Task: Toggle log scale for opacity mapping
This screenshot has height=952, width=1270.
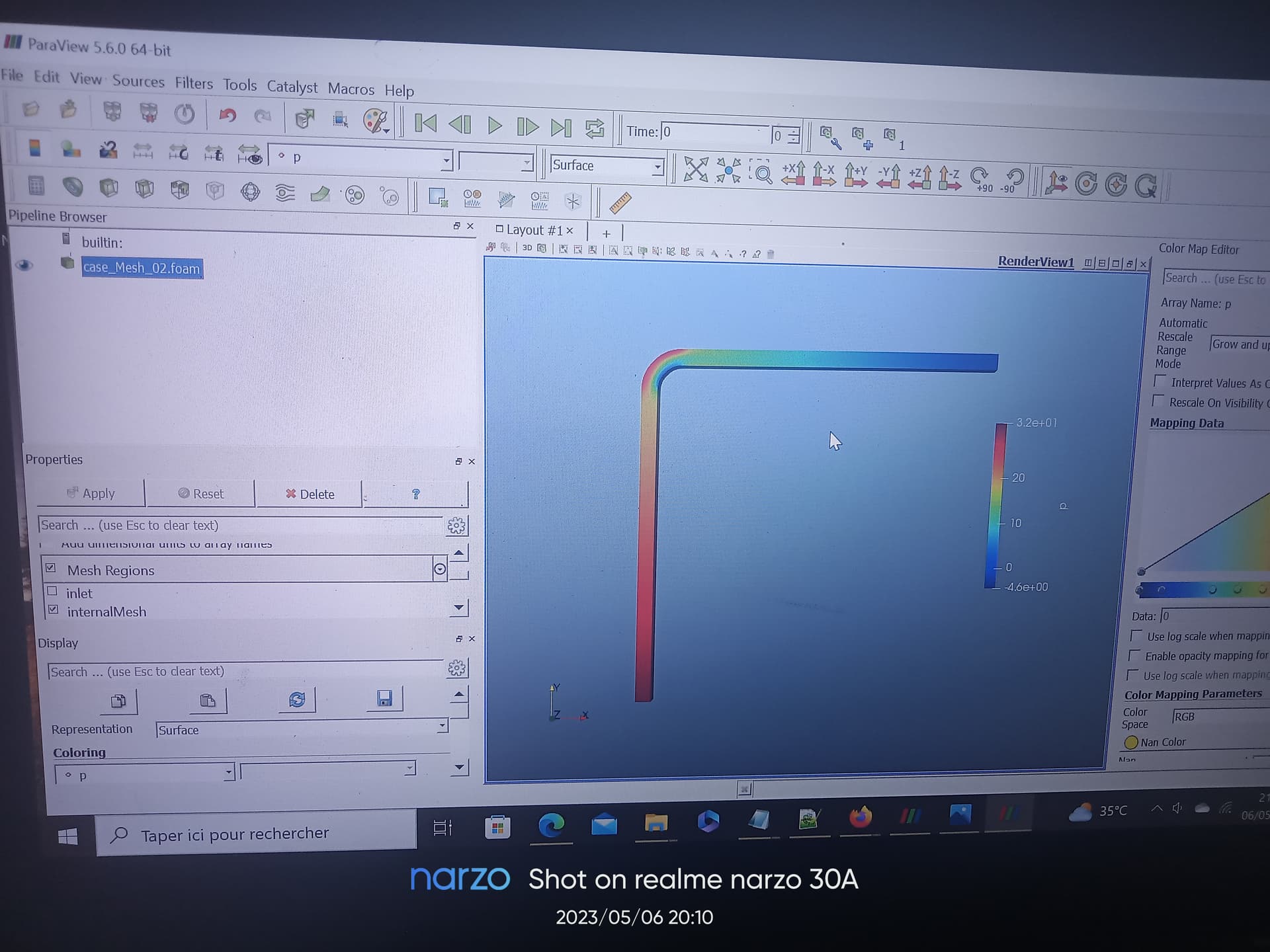Action: pos(1132,674)
